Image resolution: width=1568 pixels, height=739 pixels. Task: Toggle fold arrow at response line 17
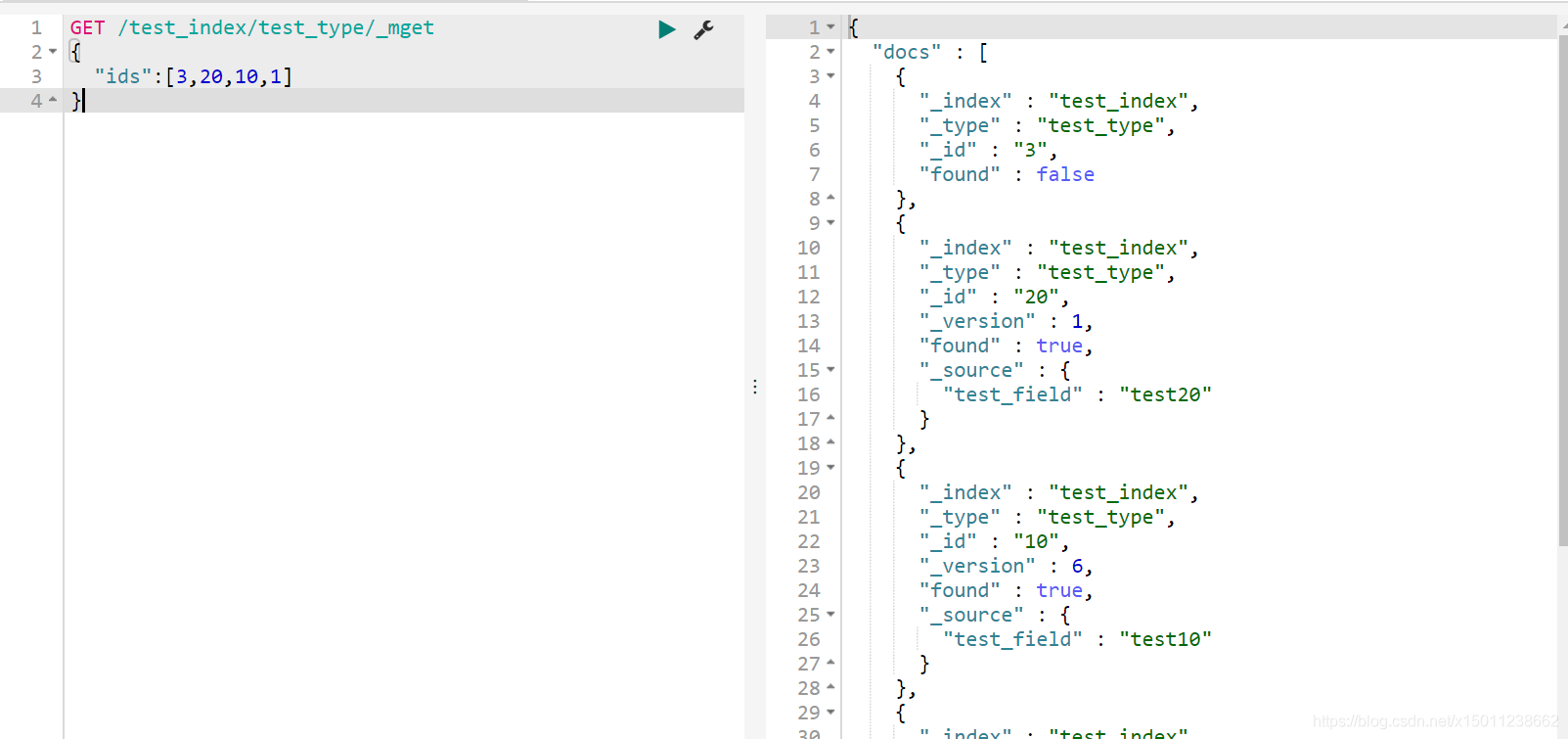[x=830, y=418]
